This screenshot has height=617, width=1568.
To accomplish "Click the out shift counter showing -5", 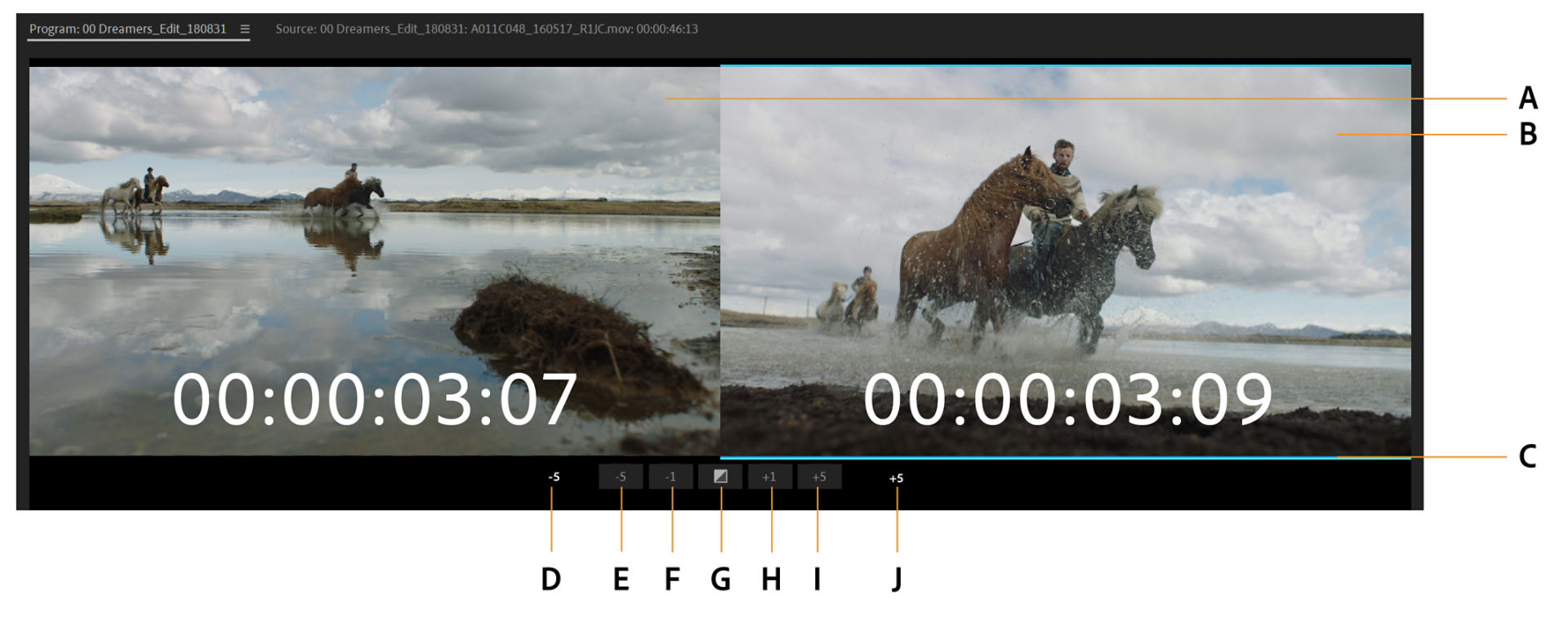I will 554,477.
